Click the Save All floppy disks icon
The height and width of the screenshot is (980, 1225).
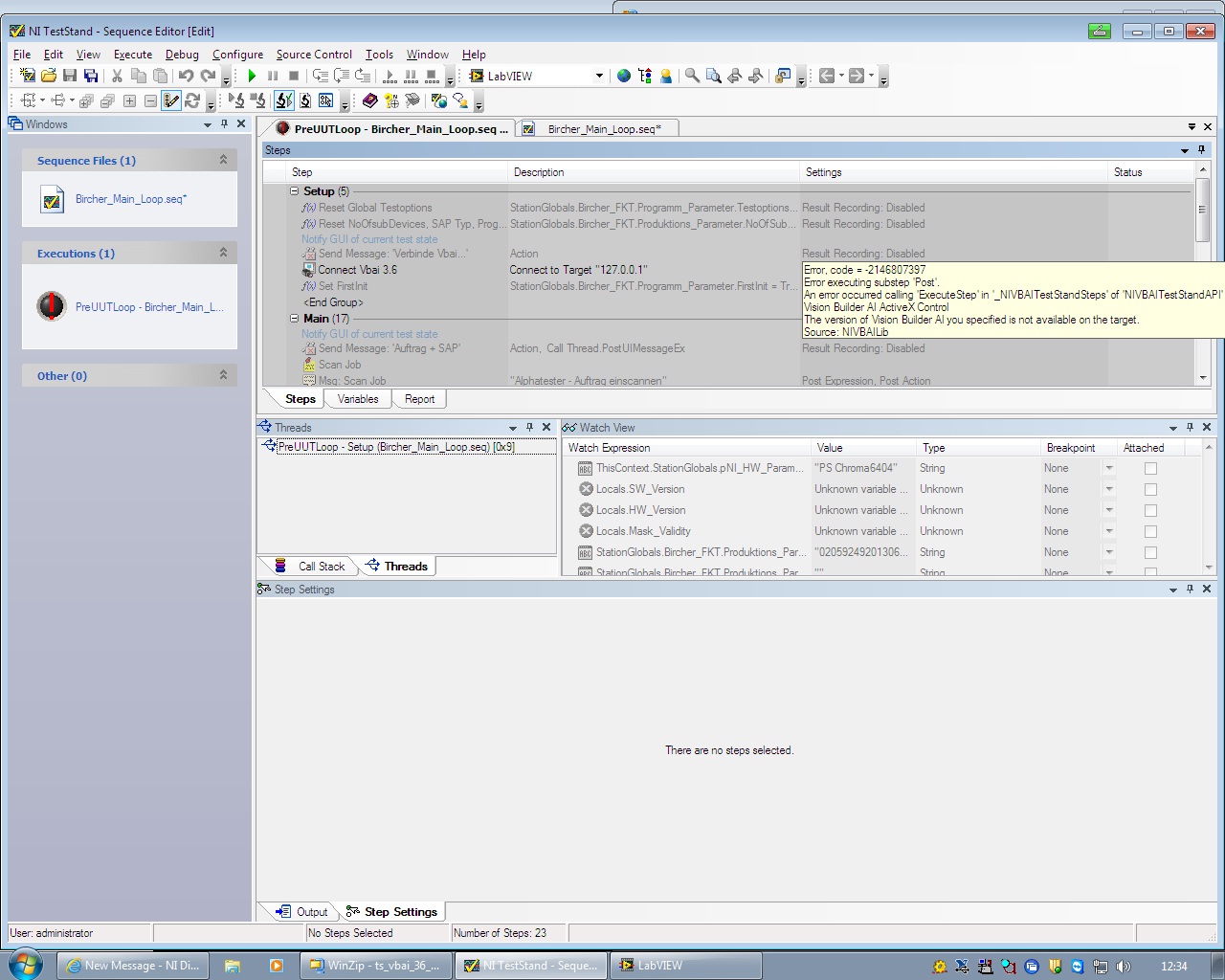91,76
